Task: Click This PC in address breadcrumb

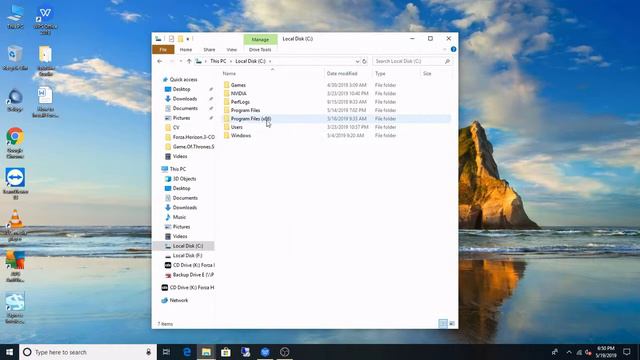Action: [218, 61]
